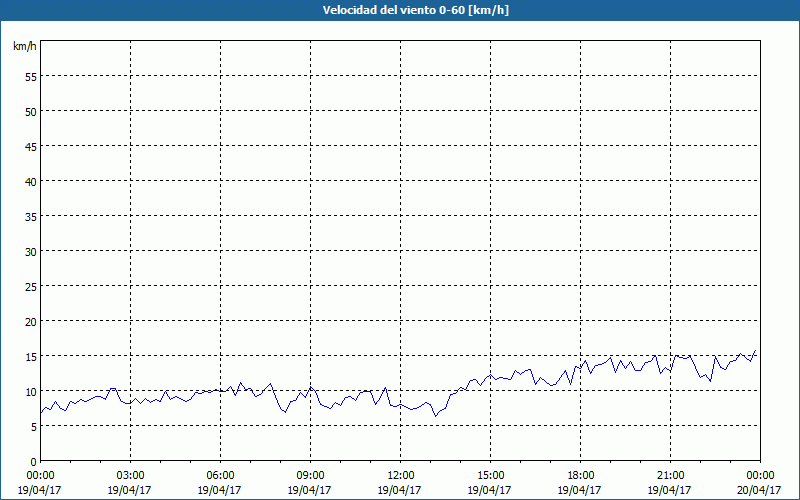Screen dimensions: 800x500
Task: Click the '00:00' label dated 19/04/17
Action: tap(40, 476)
